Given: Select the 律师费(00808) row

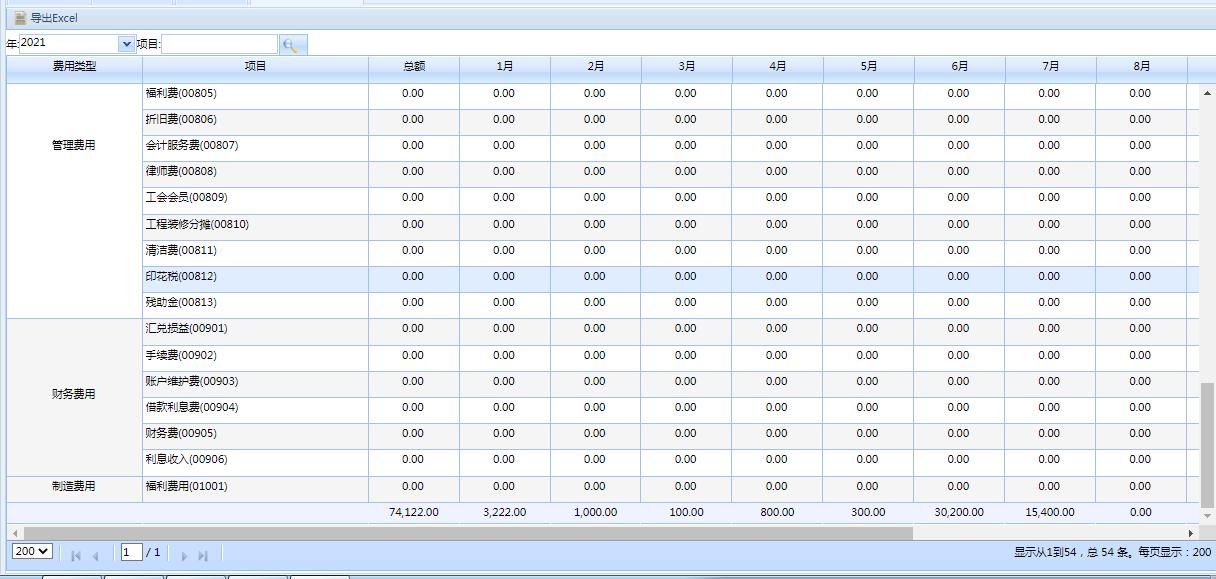Looking at the screenshot, I should click(670, 172).
